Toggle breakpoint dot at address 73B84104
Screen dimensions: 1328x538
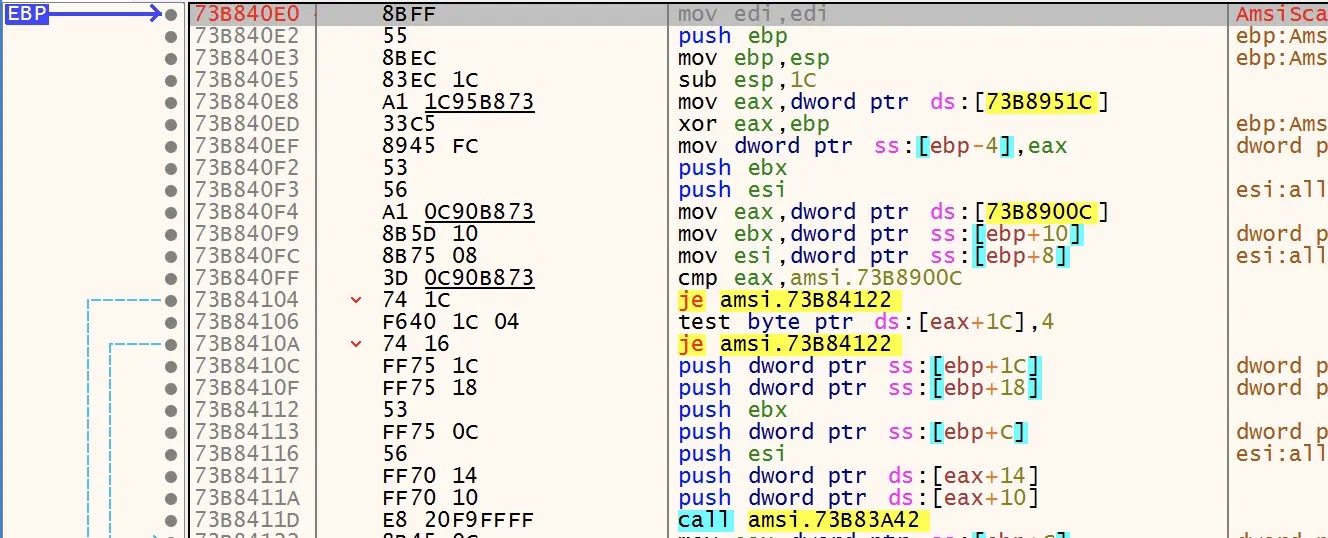tap(172, 300)
